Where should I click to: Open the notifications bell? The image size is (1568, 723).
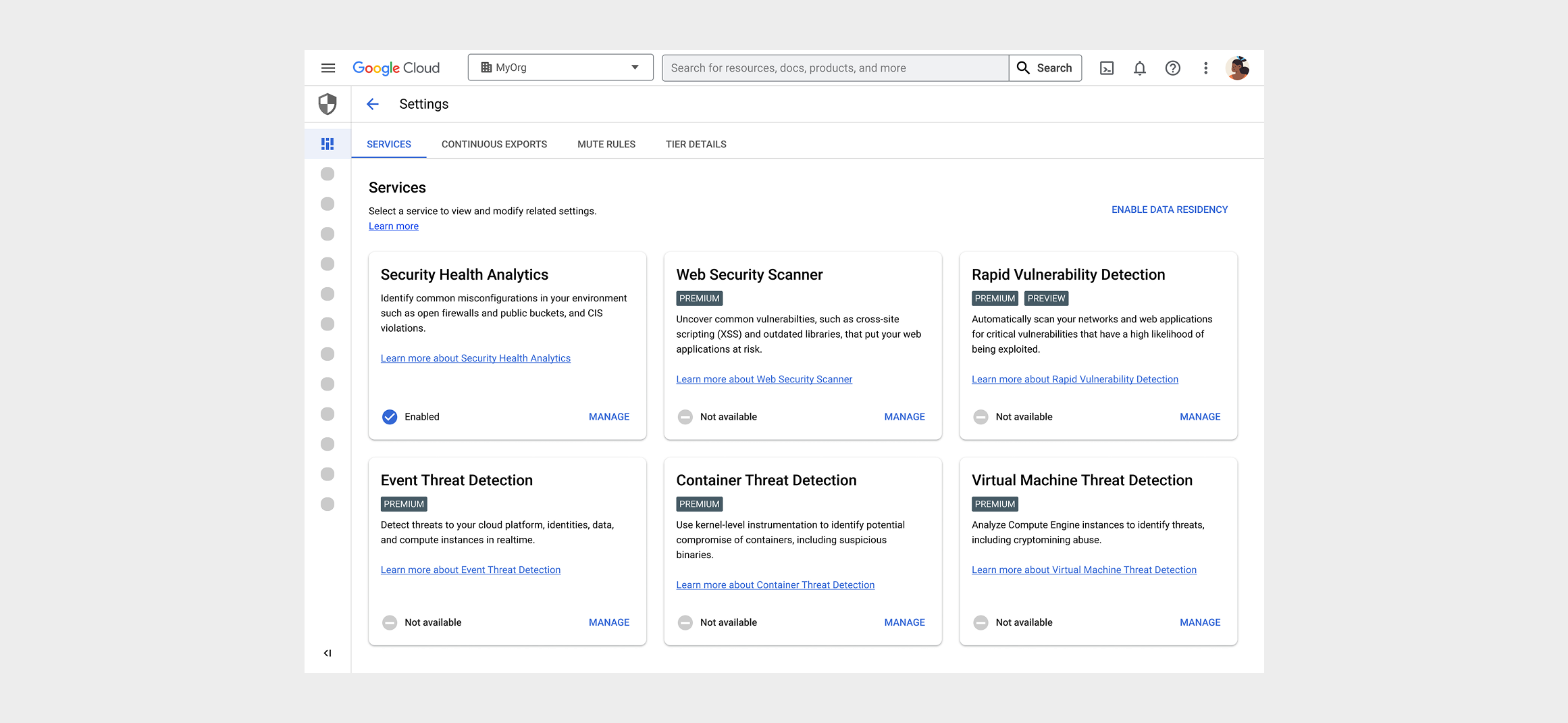click(x=1140, y=68)
